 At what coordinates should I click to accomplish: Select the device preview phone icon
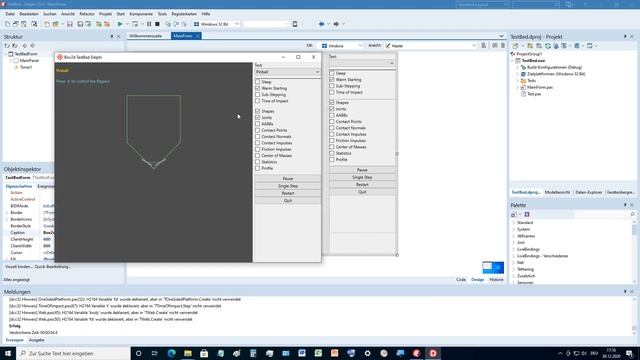[295, 24]
